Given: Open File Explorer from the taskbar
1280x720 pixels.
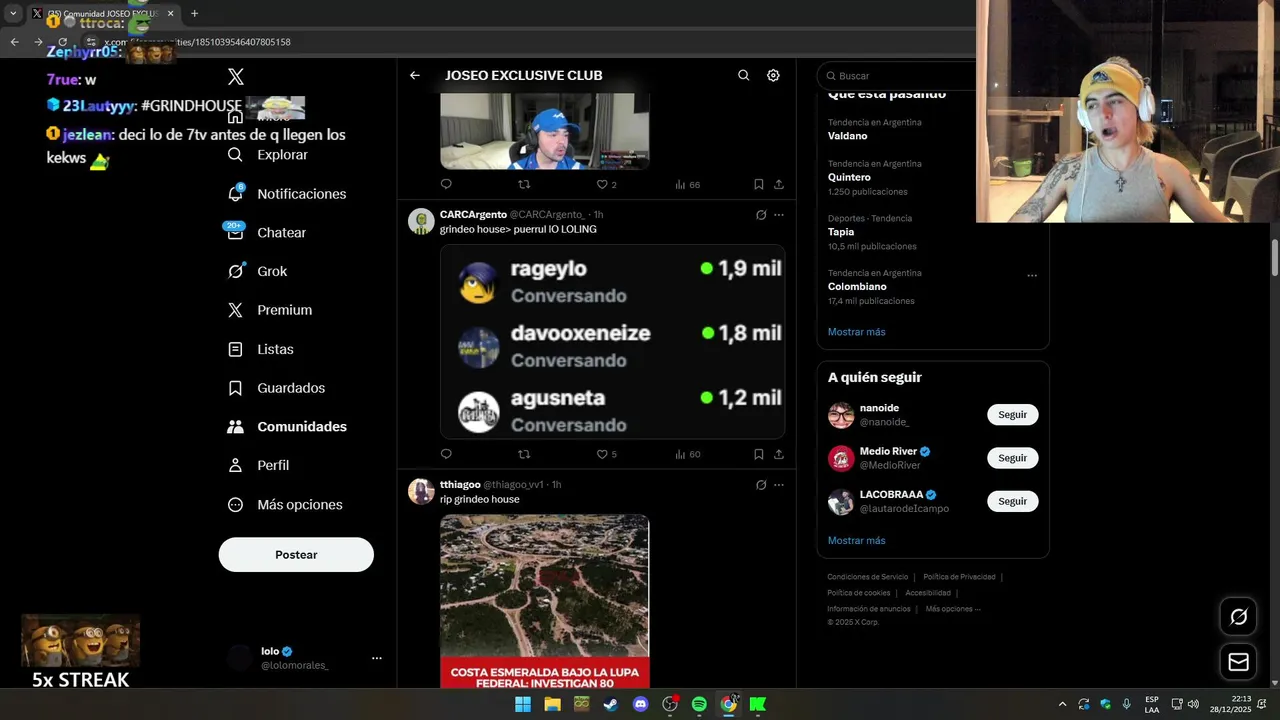Looking at the screenshot, I should (552, 704).
